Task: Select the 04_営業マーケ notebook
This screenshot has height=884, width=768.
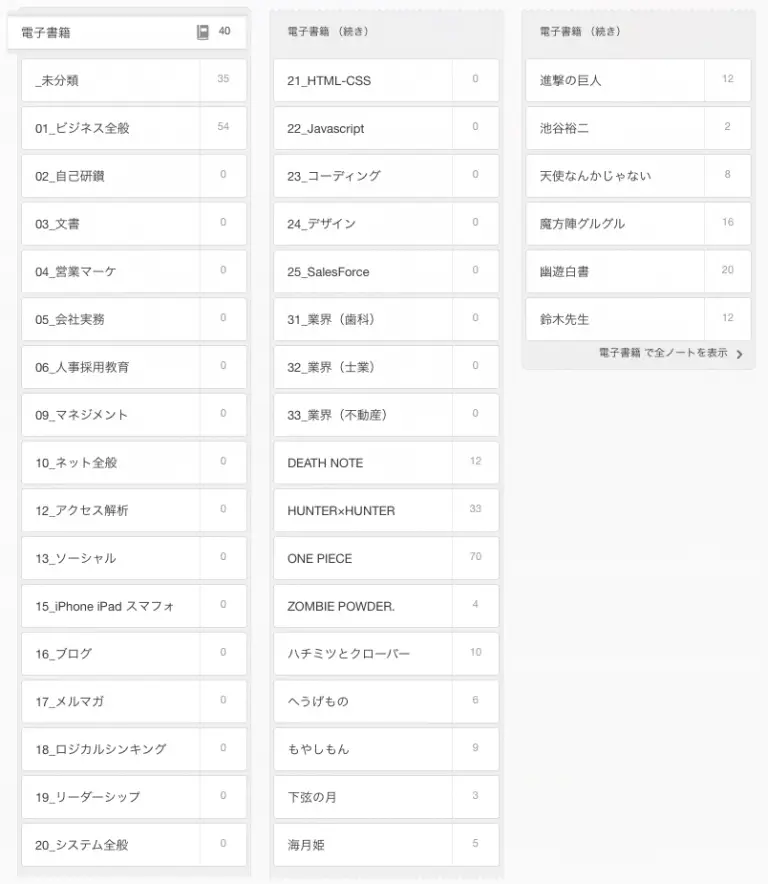Action: pyautogui.click(x=110, y=271)
